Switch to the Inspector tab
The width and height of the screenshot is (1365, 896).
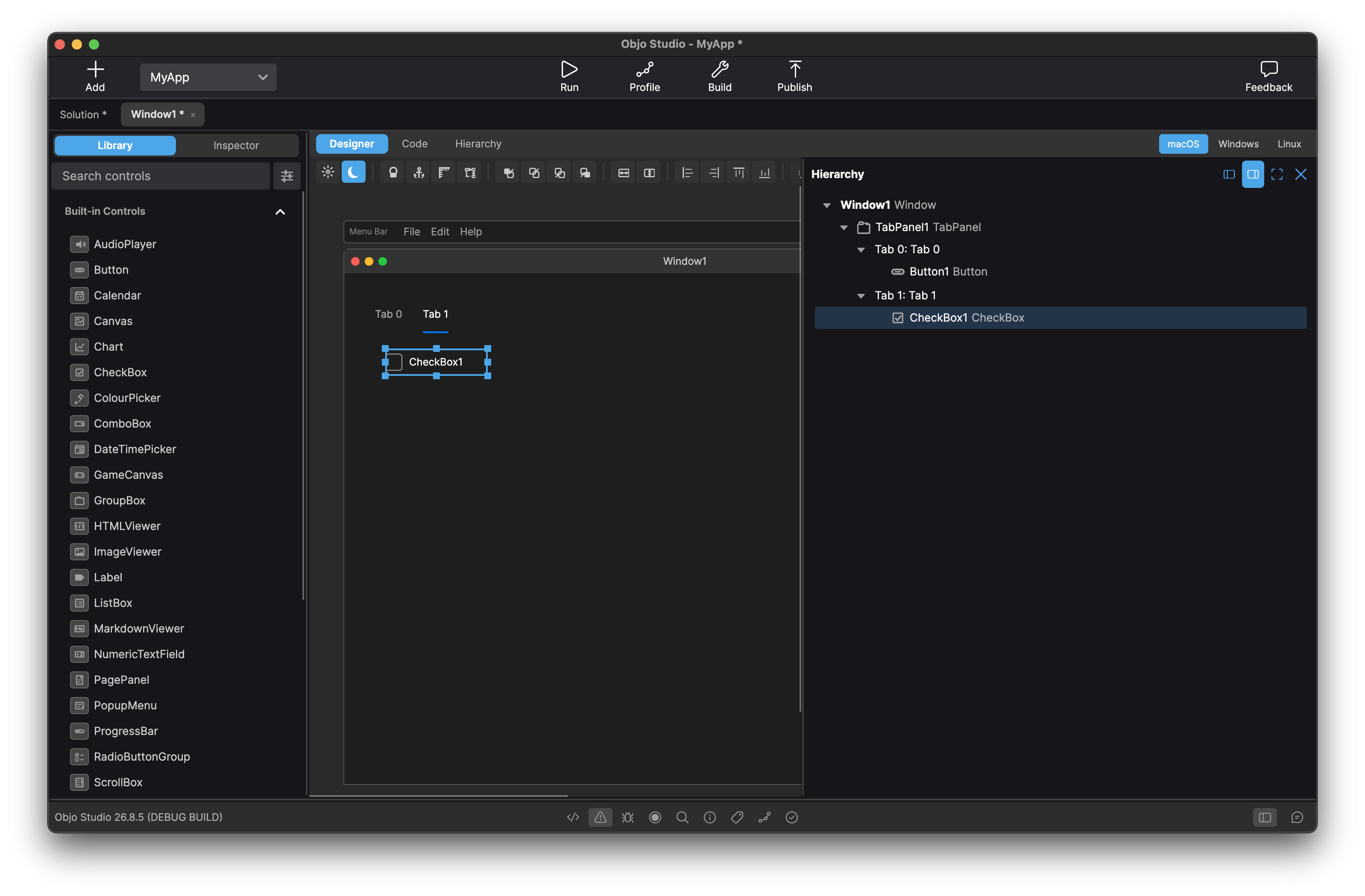coord(236,146)
